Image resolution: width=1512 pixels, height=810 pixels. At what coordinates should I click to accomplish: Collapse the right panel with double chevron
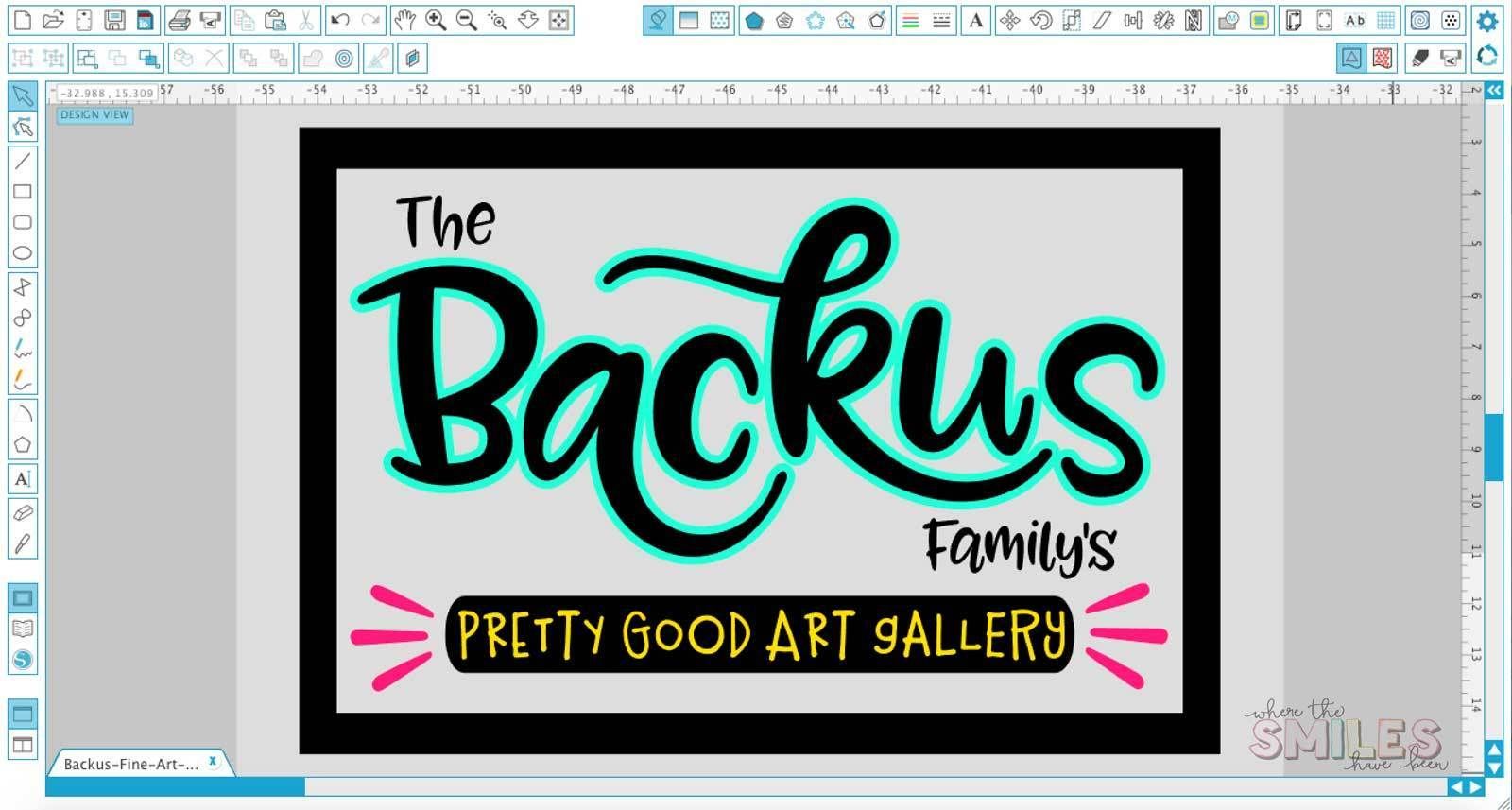pyautogui.click(x=1494, y=91)
